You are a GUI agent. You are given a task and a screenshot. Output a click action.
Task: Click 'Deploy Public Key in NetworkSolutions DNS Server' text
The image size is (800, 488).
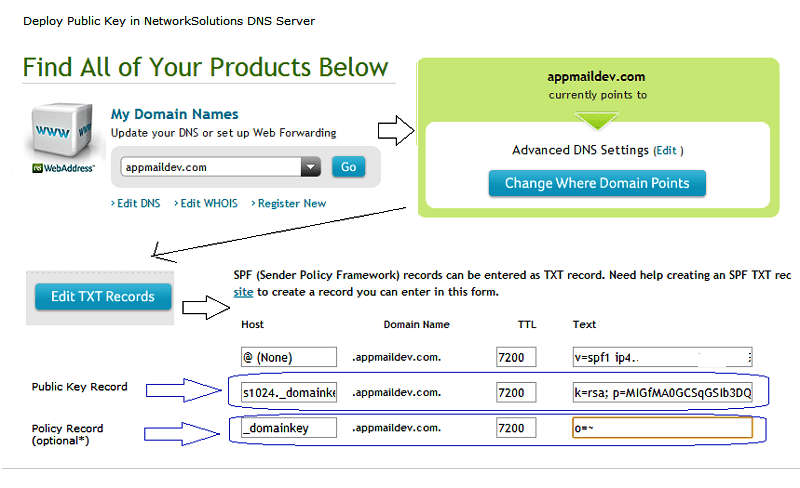pyautogui.click(x=169, y=21)
